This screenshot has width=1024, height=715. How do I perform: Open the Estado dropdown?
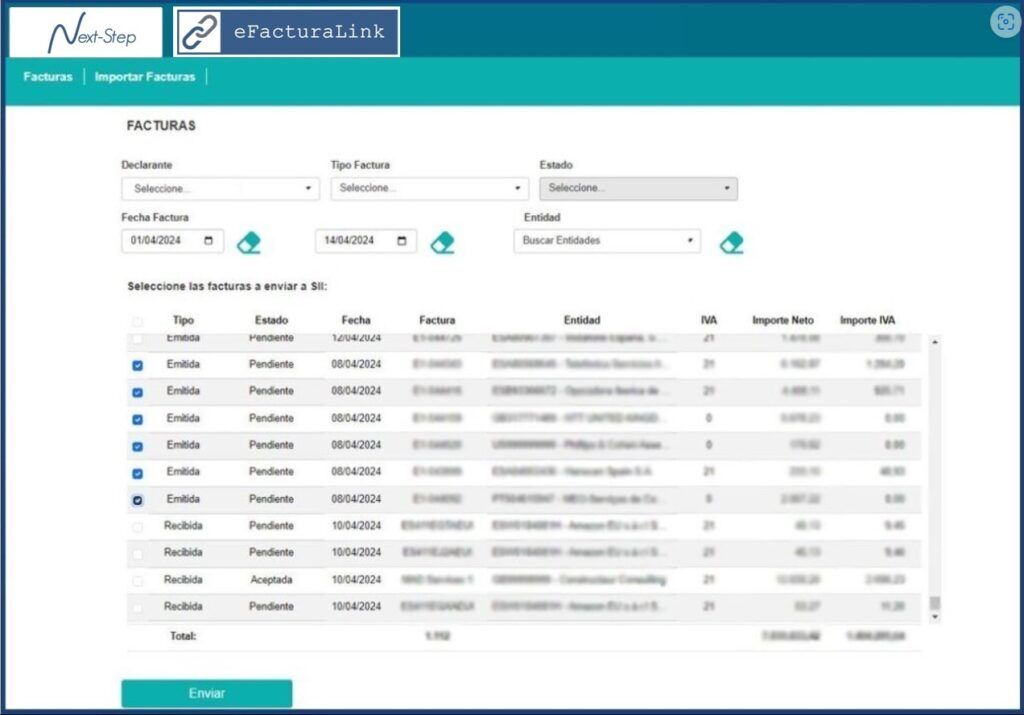tap(639, 188)
